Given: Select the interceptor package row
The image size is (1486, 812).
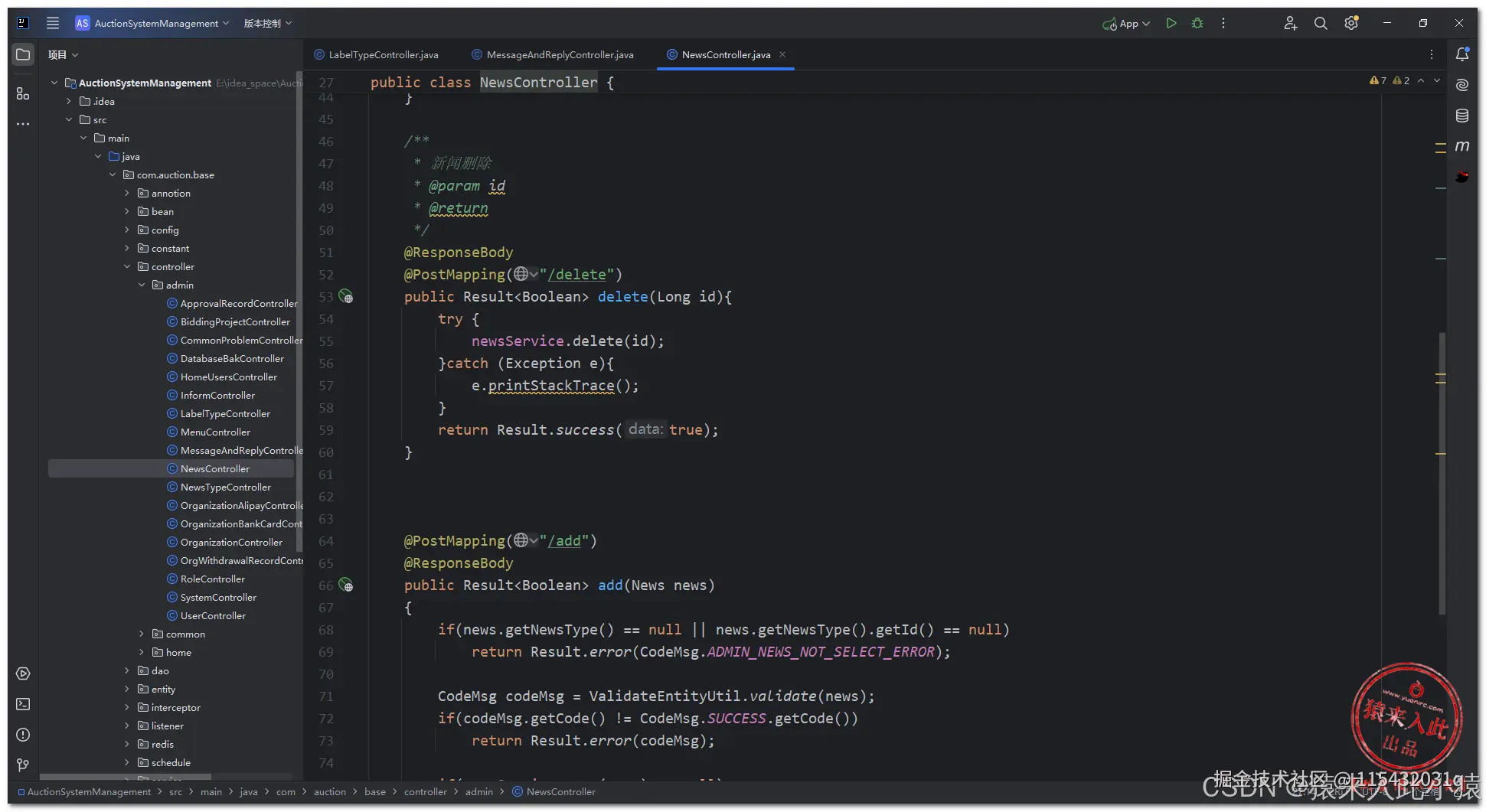Looking at the screenshot, I should pos(175,707).
